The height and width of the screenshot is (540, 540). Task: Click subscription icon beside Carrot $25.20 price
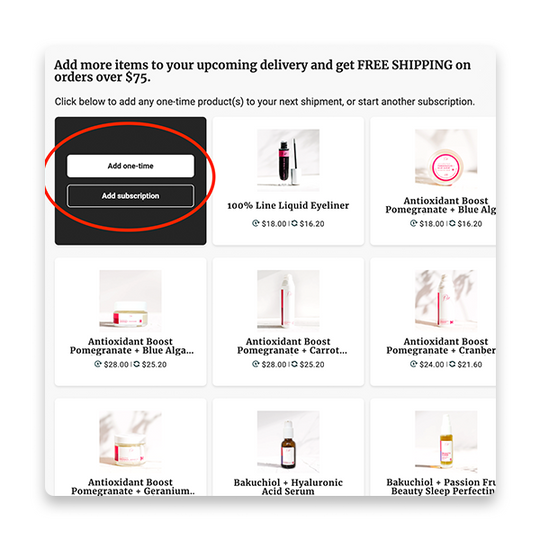coord(294,364)
